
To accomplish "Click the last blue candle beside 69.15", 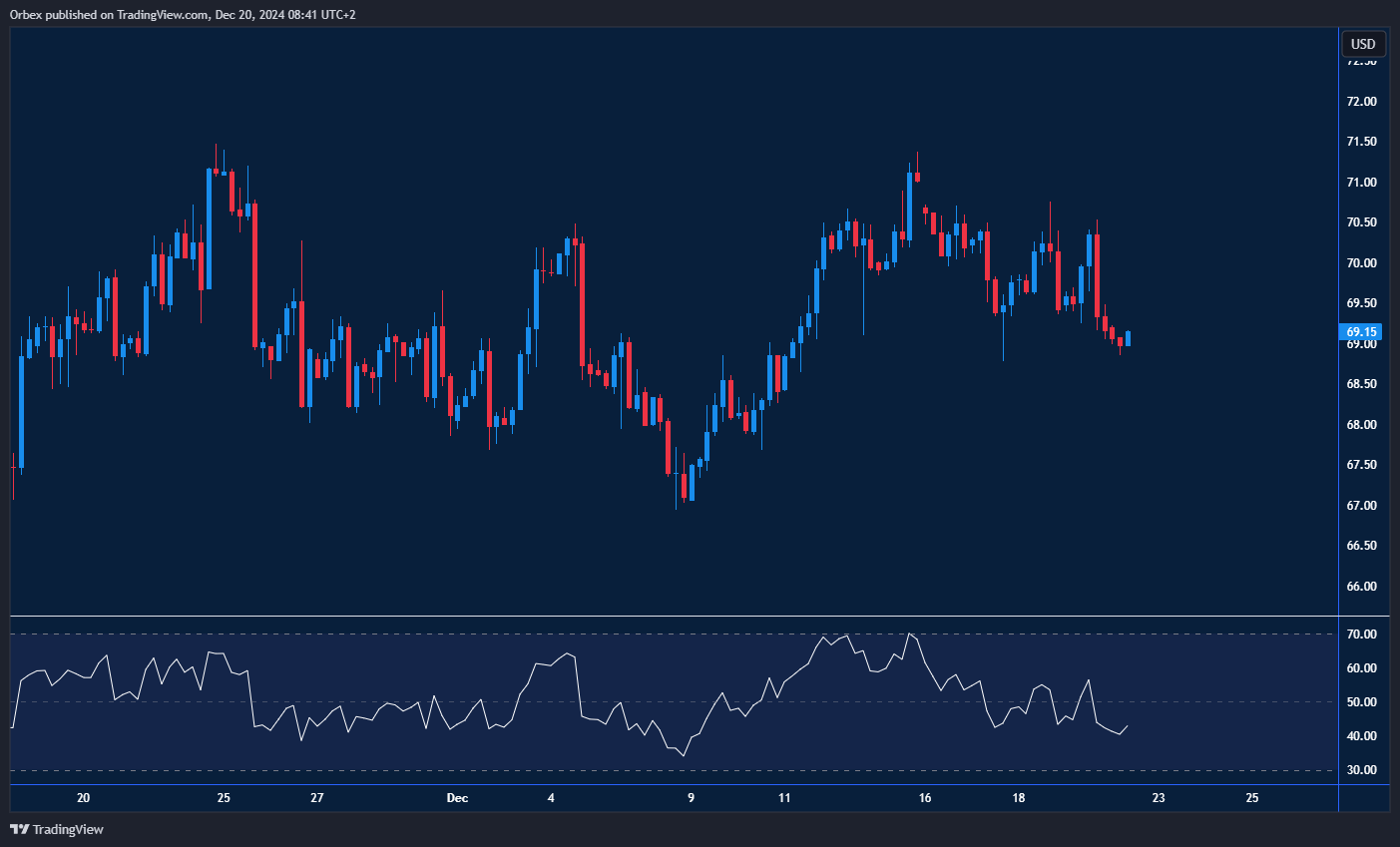I will 1128,338.
